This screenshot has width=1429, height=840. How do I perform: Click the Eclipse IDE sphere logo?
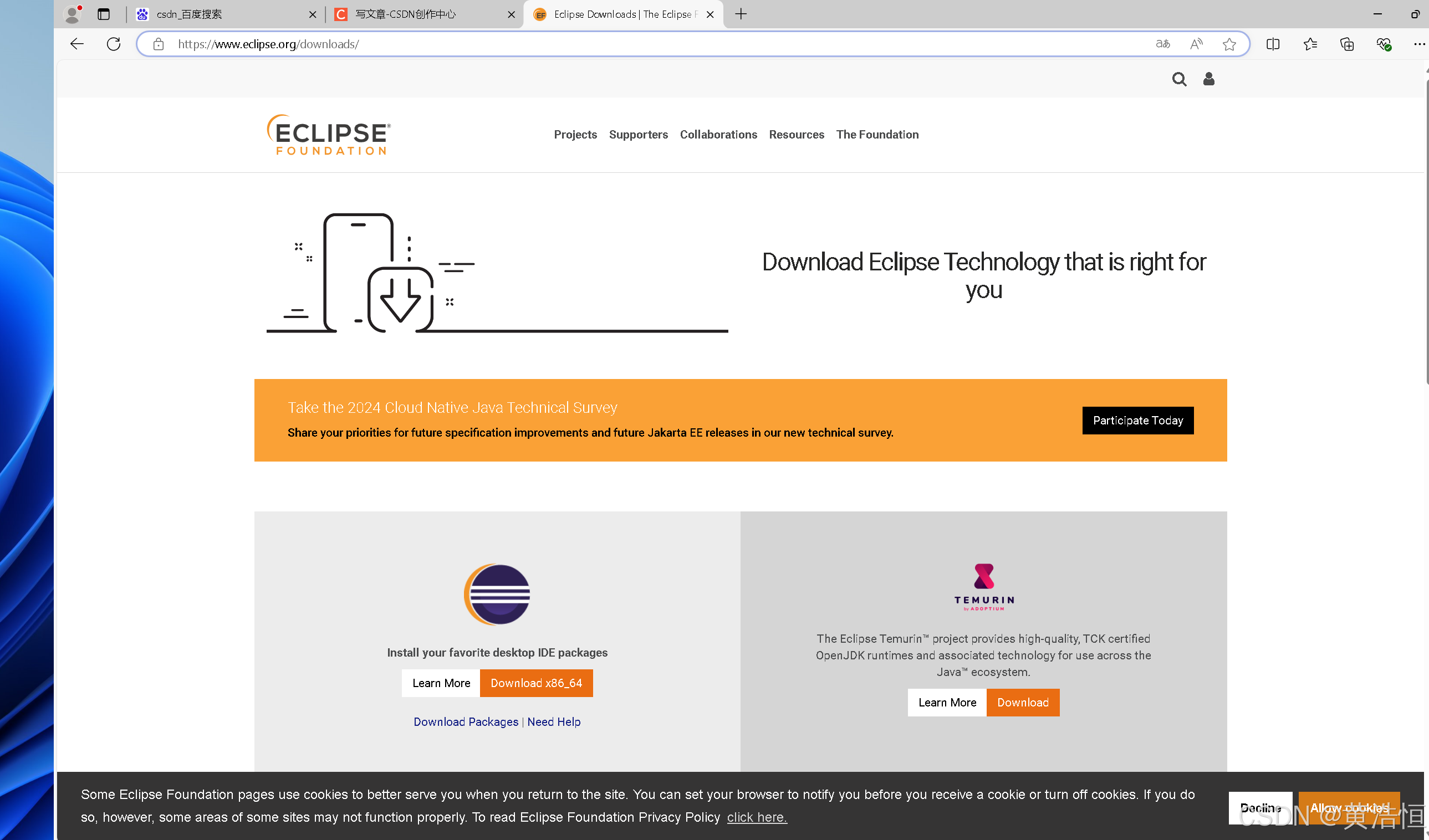click(x=497, y=594)
